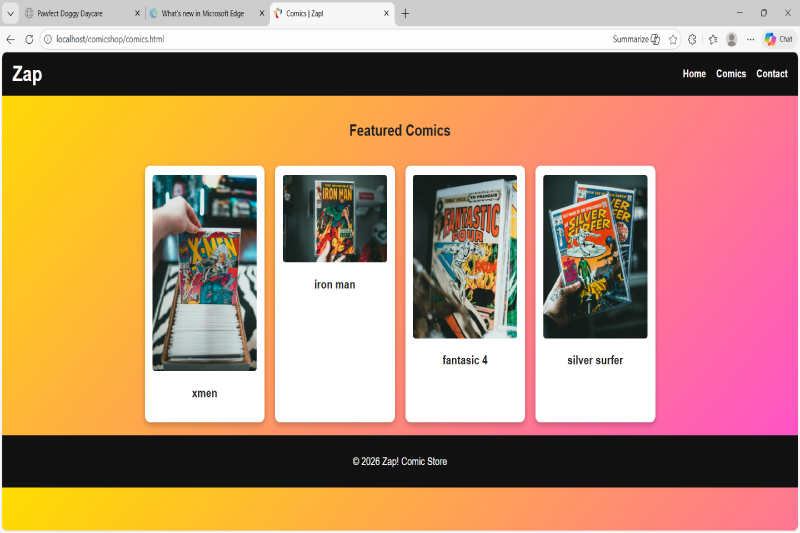800x533 pixels.
Task: Close the Pawfect Doggy Daycare tab
Action: 137,14
